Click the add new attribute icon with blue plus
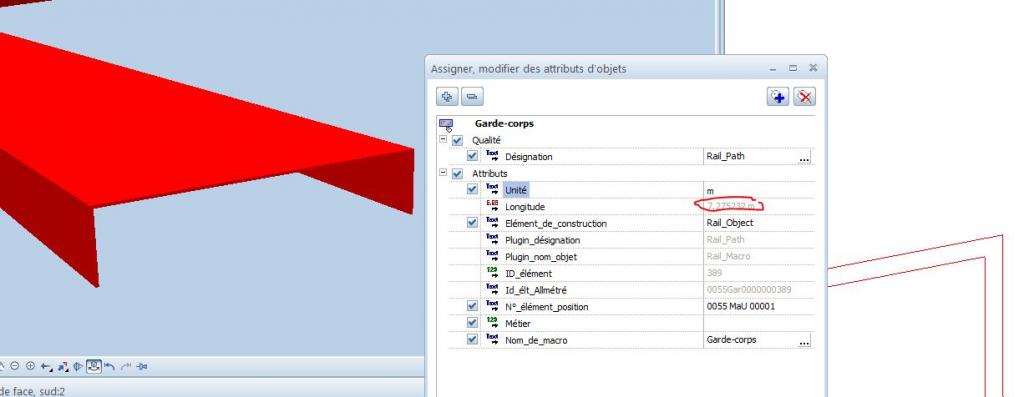 coord(778,97)
